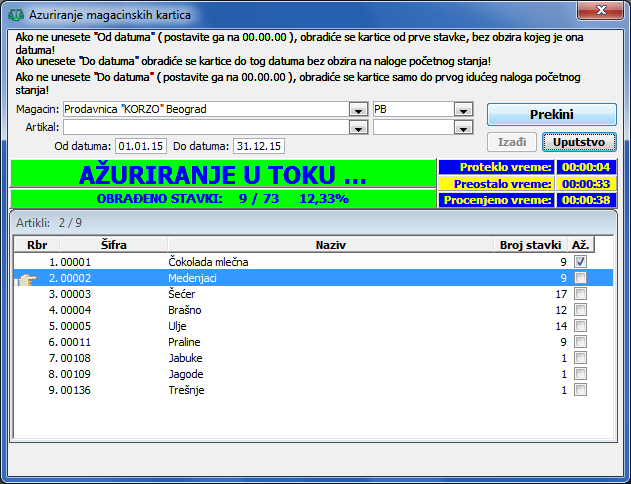Tick the Až. checkbox for Trešnje
This screenshot has width=631, height=484.
[x=580, y=389]
